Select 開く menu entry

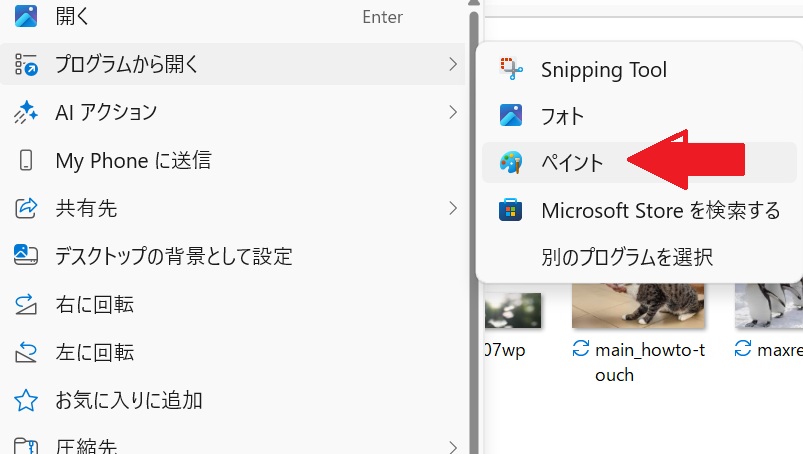233,17
